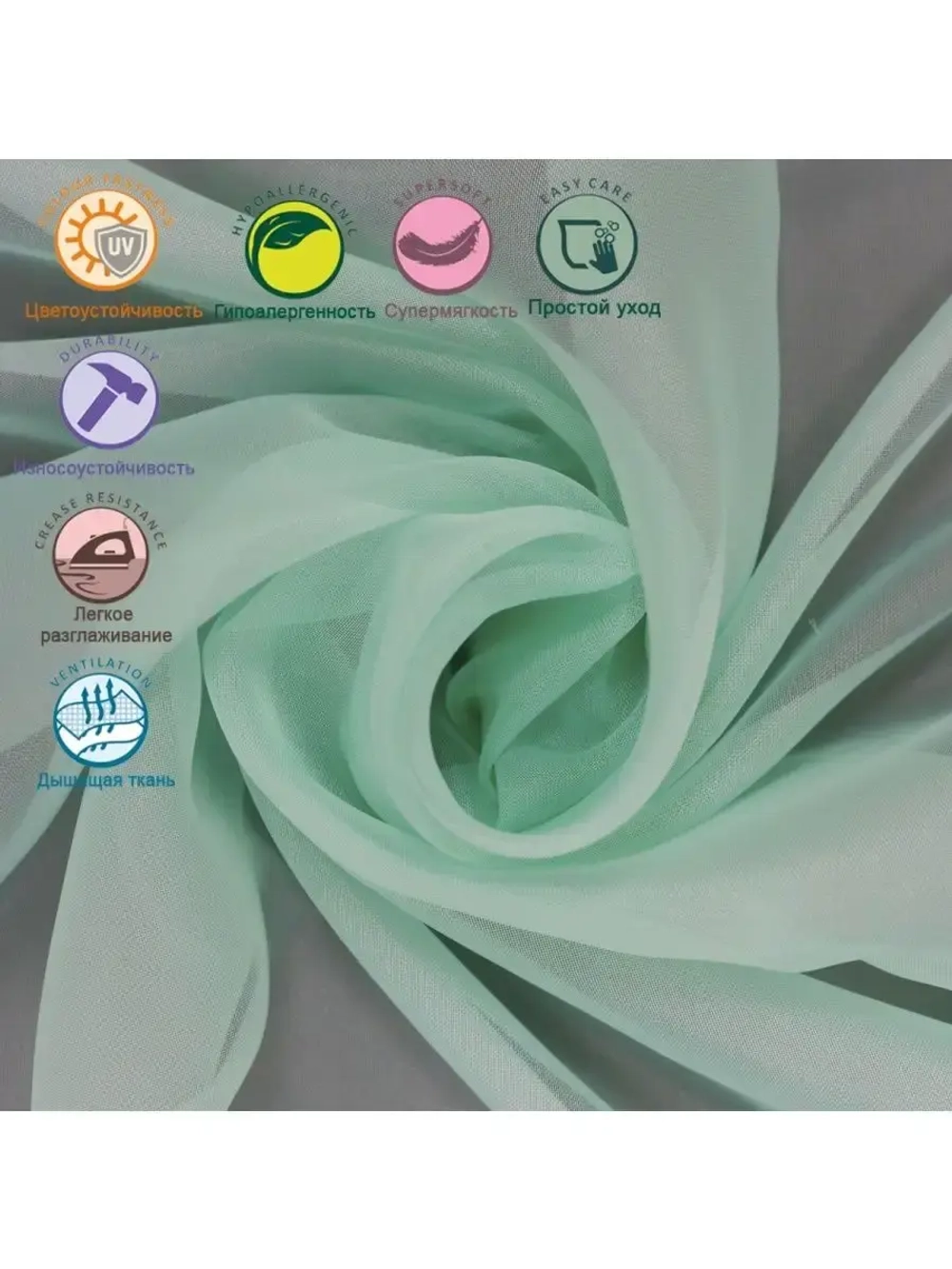This screenshot has height=1269, width=952.
Task: Click the Легкое разглаживание text
Action: pos(106,625)
